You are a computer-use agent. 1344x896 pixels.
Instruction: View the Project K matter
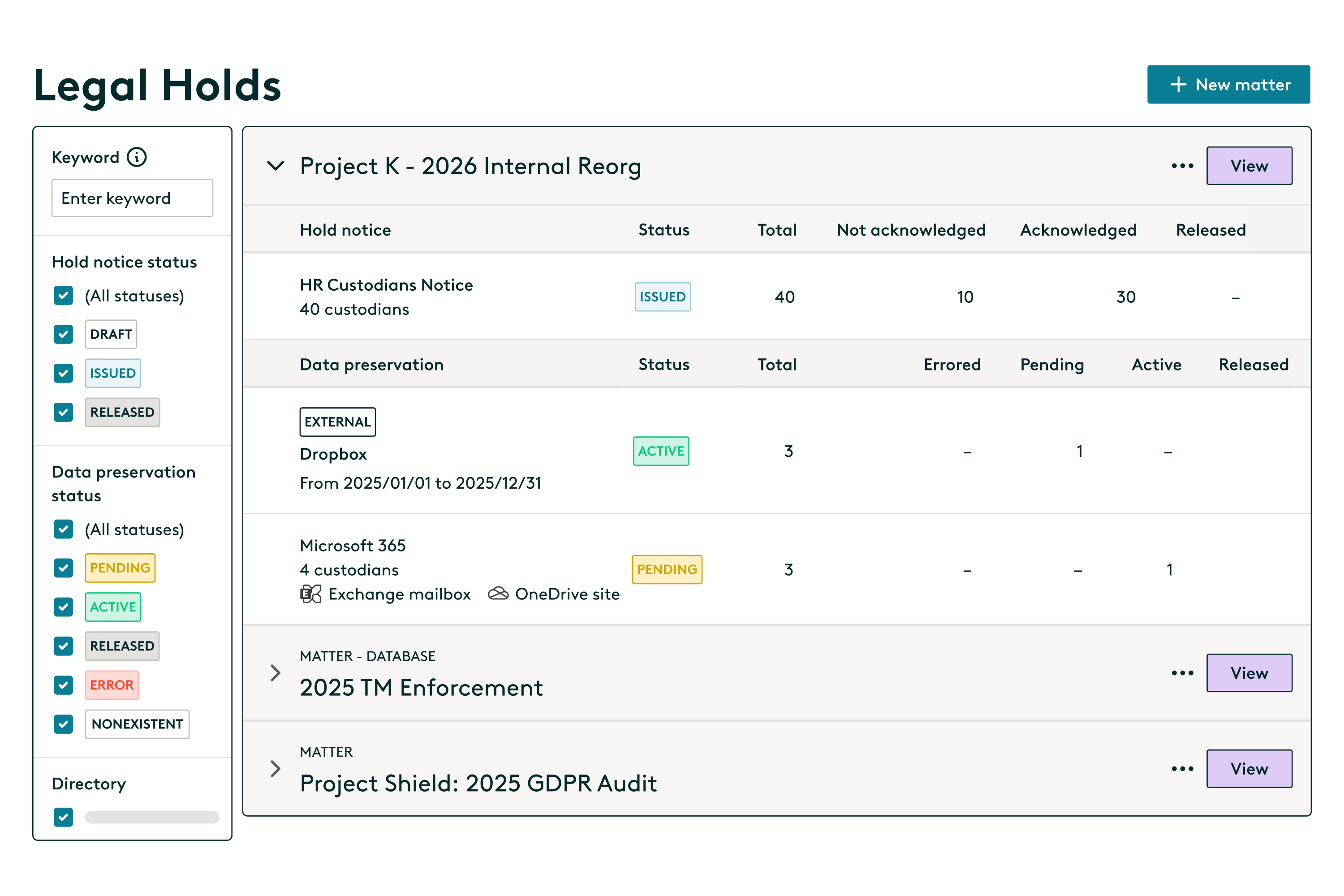point(1249,166)
